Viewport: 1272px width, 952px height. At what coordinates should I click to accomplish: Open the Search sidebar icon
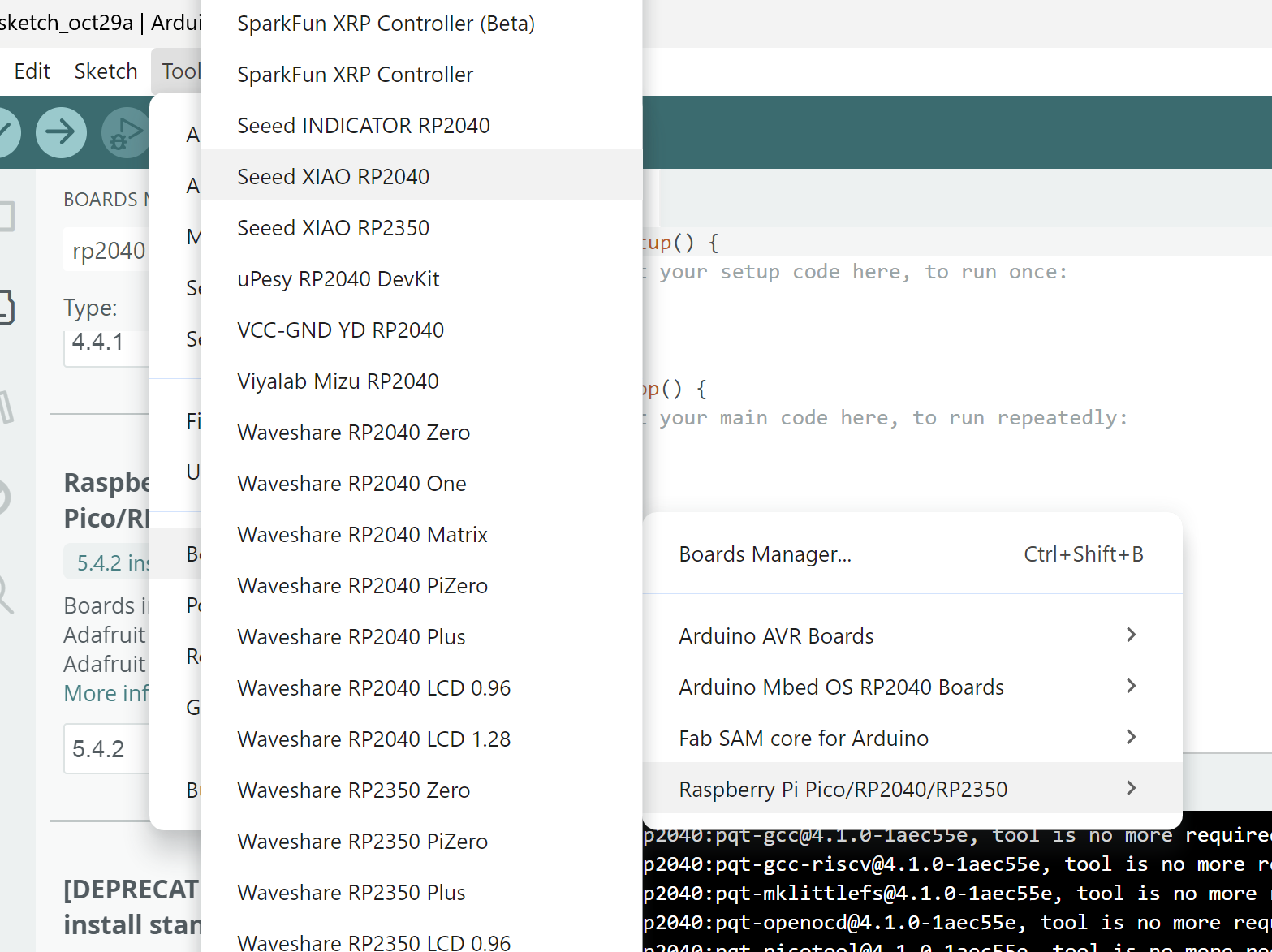point(5,595)
